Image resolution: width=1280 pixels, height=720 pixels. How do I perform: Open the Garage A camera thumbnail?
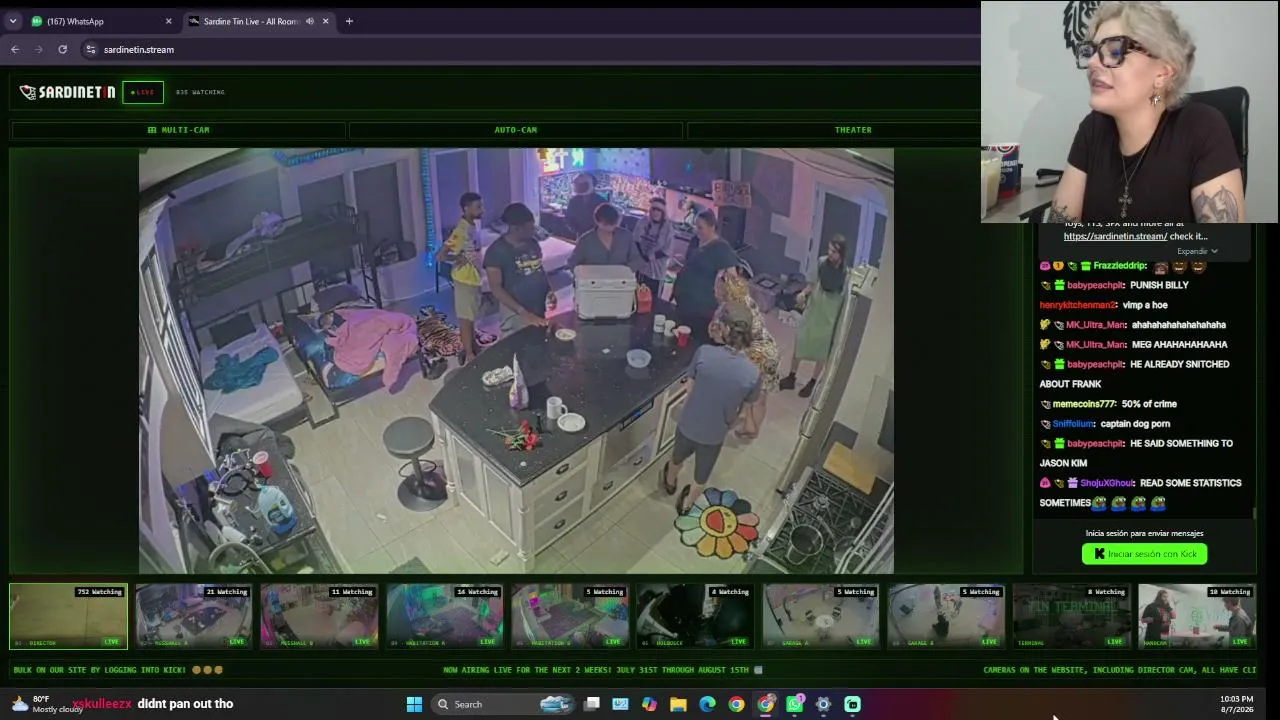[x=821, y=616]
